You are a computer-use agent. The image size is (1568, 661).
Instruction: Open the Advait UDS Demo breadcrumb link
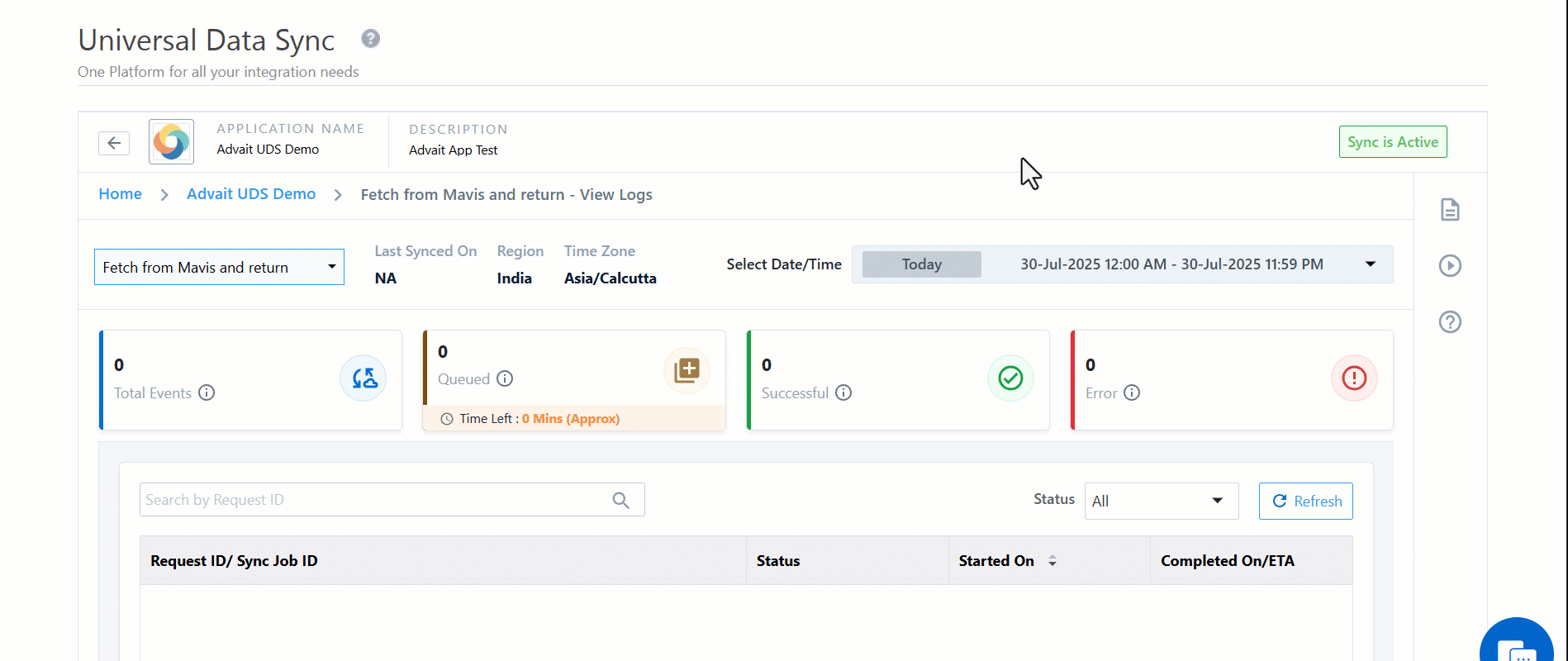tap(251, 194)
